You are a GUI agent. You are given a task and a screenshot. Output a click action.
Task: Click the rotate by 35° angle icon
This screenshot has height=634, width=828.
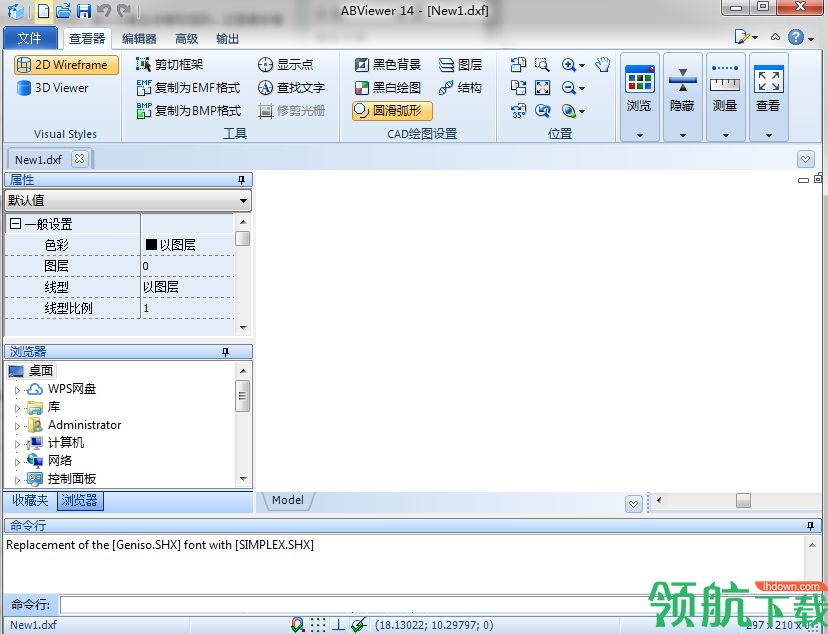point(518,110)
